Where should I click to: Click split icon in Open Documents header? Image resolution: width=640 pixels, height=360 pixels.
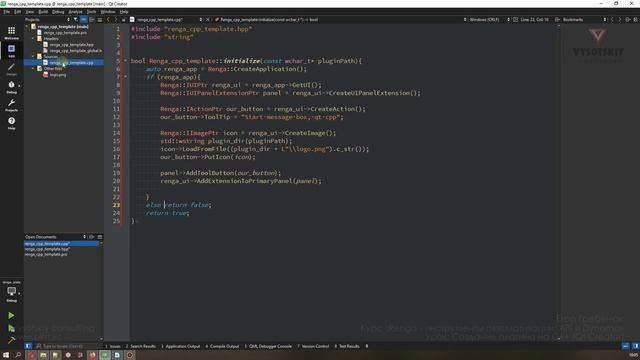coord(92,237)
